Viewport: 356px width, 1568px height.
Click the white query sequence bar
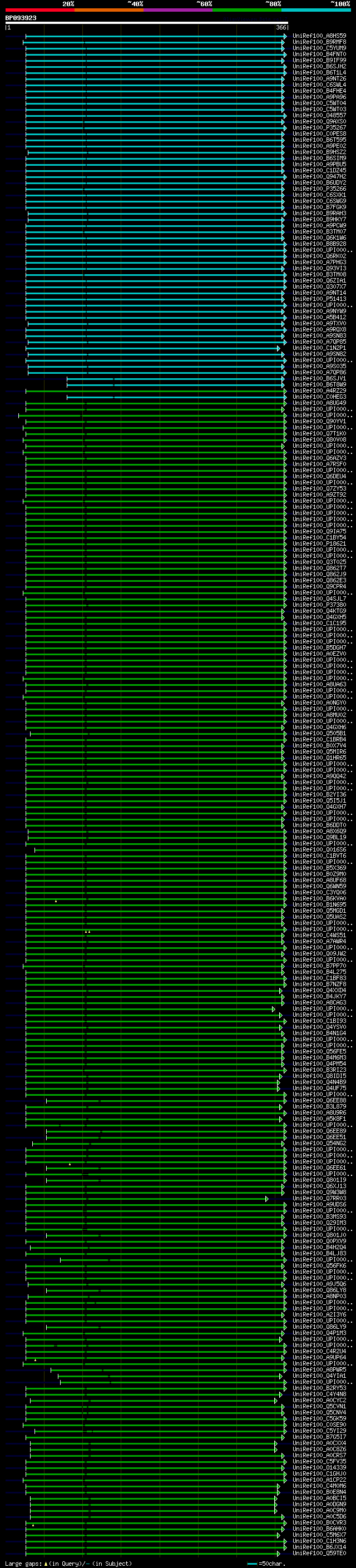coord(147,22)
